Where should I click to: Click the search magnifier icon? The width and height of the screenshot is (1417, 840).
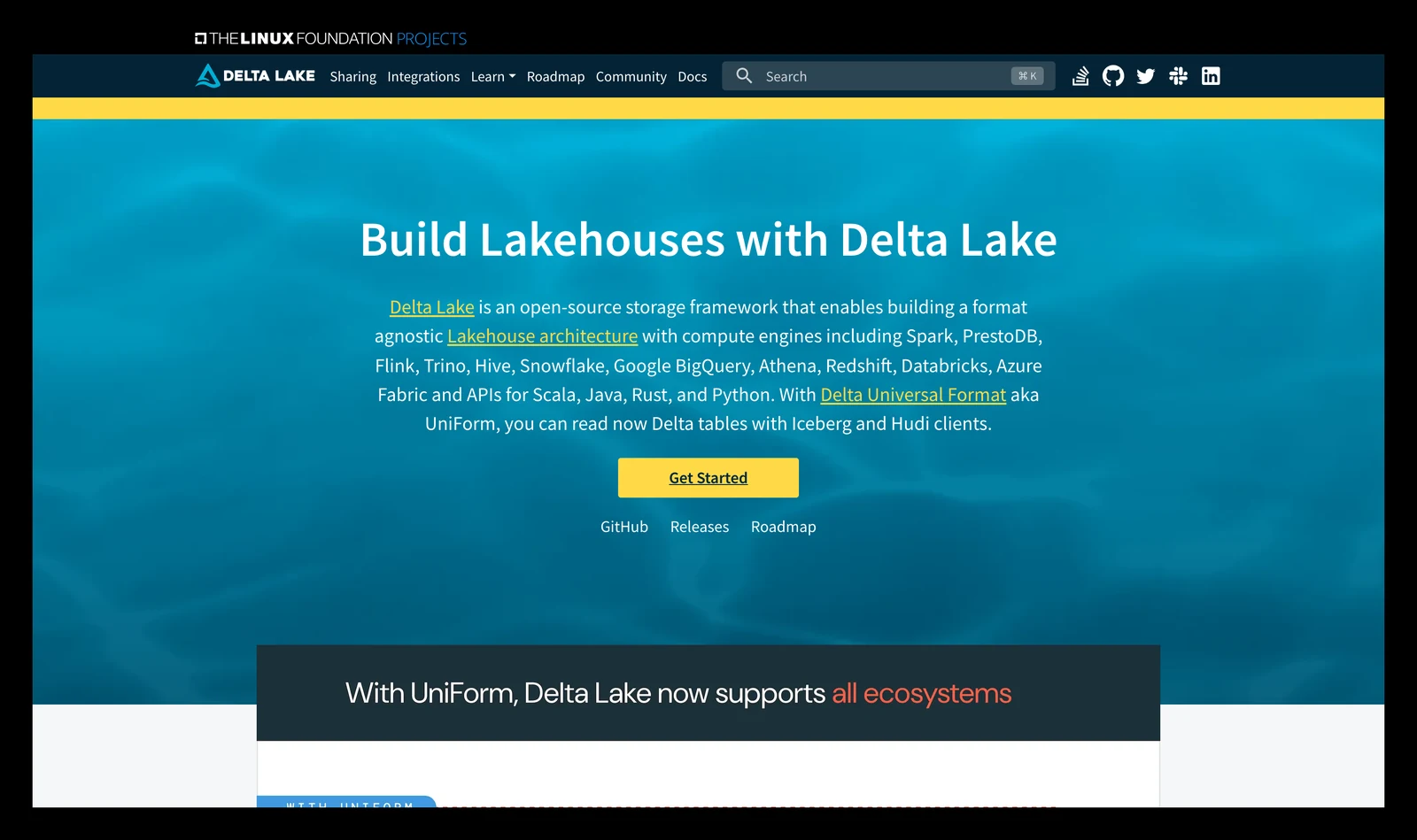coord(744,76)
